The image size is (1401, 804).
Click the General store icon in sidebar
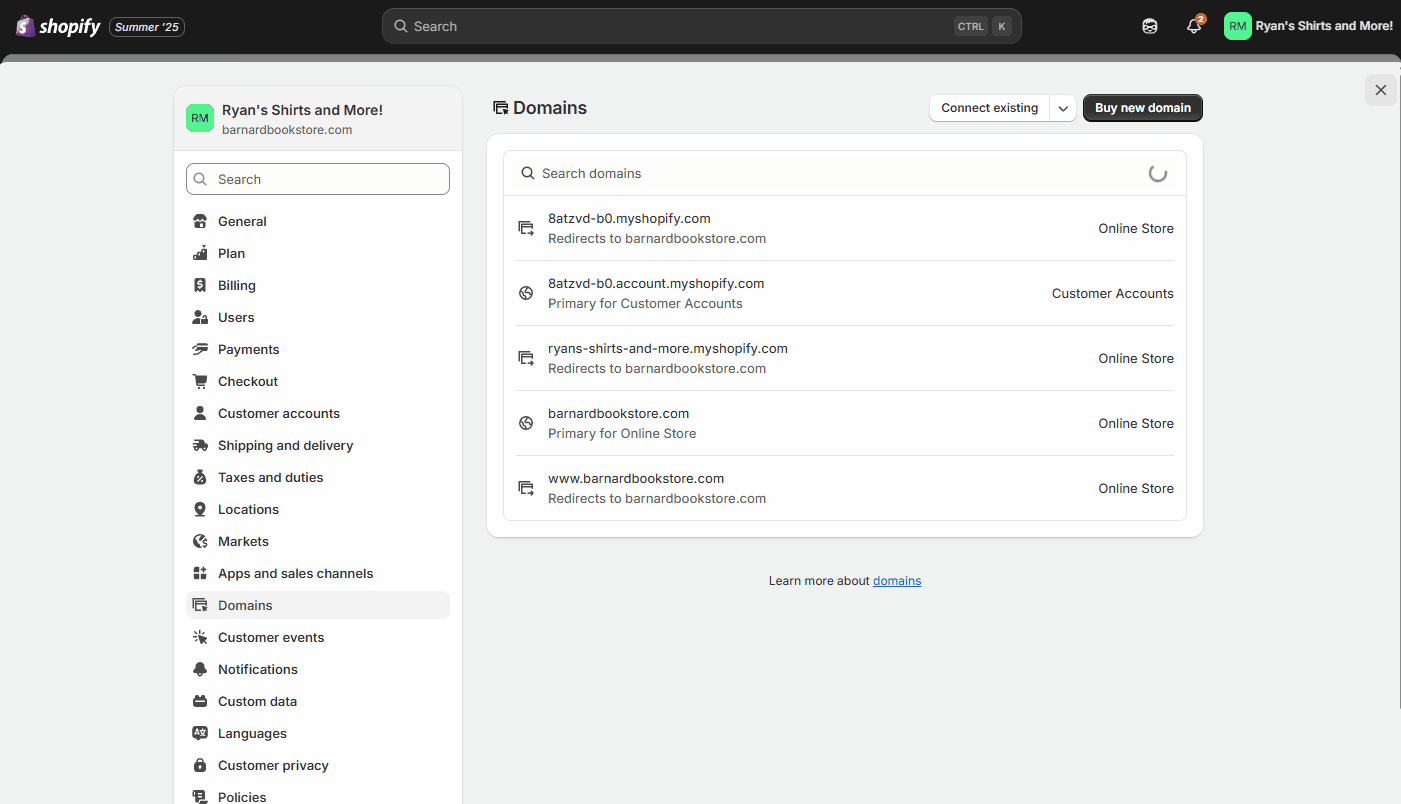200,221
